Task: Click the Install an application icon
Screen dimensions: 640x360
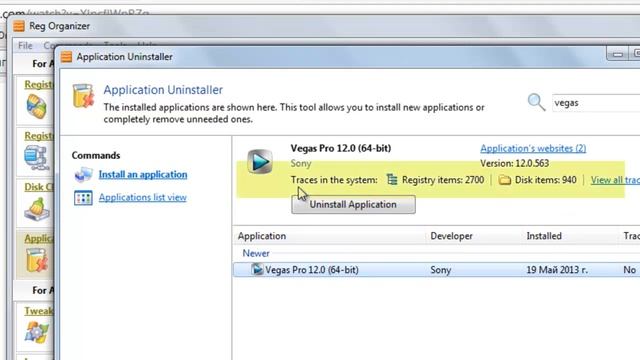Action: coord(83,175)
